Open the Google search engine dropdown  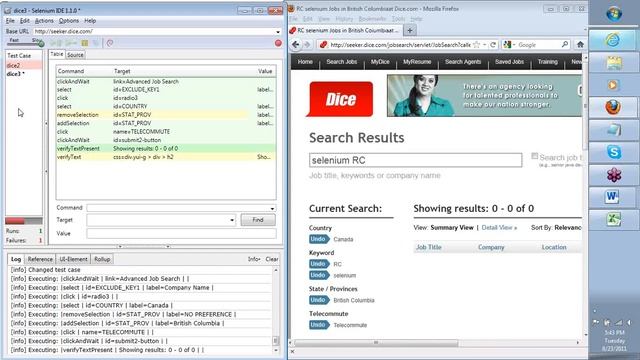click(x=509, y=44)
